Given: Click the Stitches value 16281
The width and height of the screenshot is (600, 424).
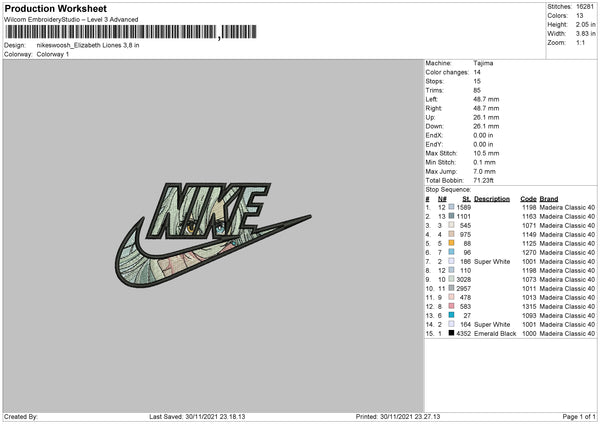Looking at the screenshot, I should [x=586, y=7].
